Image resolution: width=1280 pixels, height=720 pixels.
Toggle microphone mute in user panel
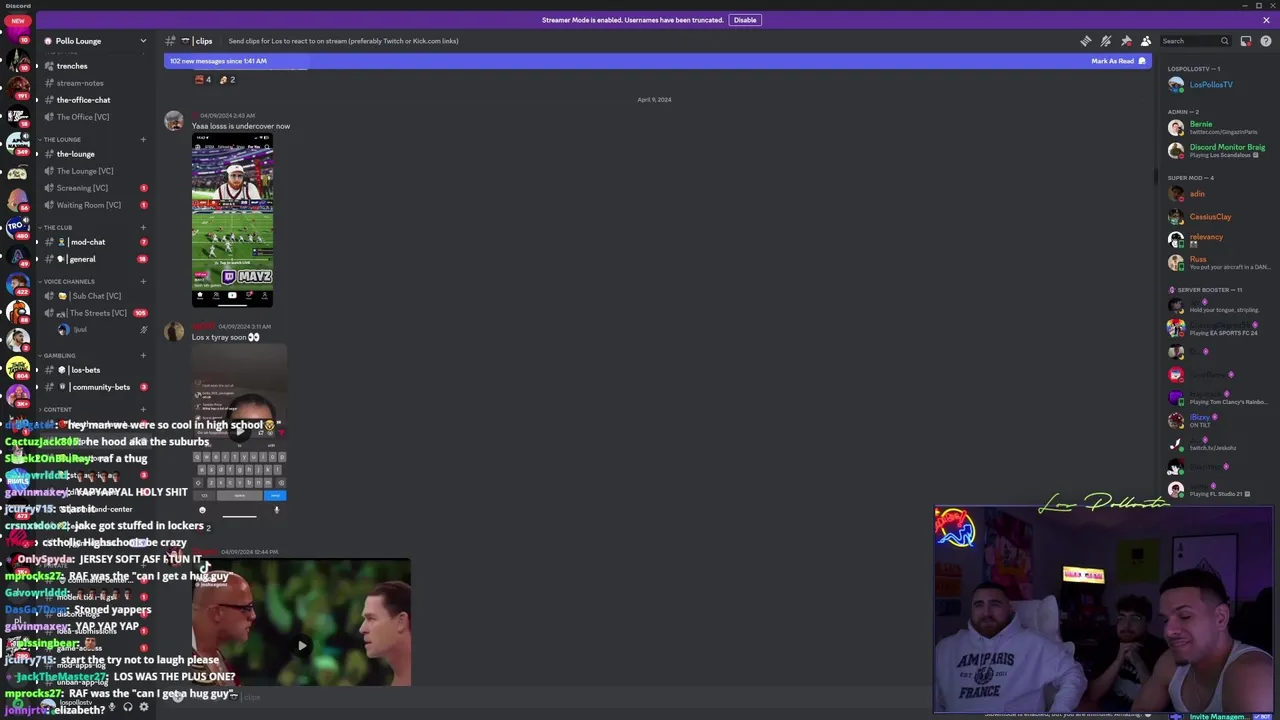click(x=112, y=707)
